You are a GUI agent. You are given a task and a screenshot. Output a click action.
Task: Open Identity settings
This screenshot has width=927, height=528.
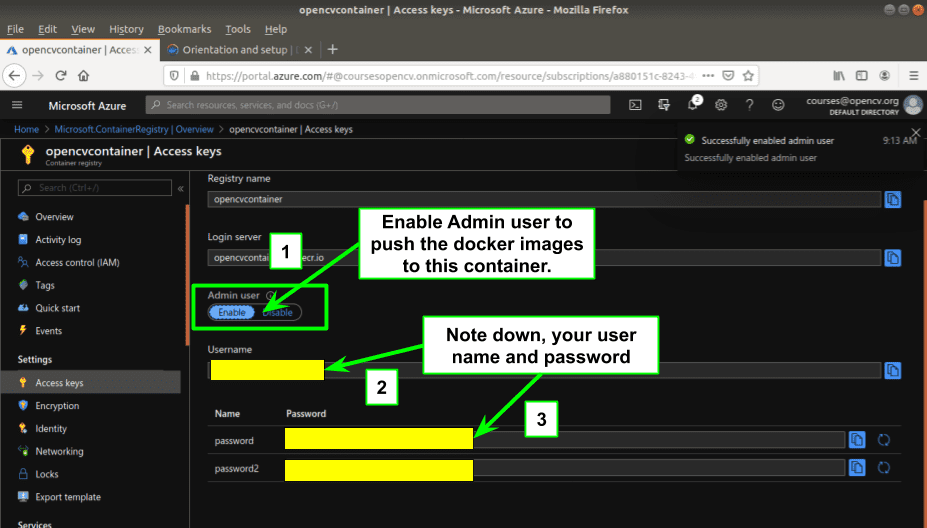point(50,429)
